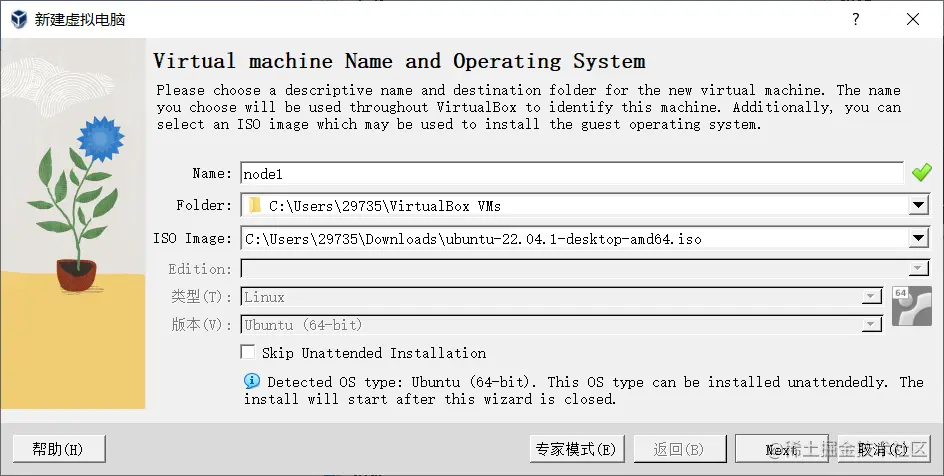Click the Skip Unattended Installation label
Viewport: 944px width, 476px height.
(374, 353)
